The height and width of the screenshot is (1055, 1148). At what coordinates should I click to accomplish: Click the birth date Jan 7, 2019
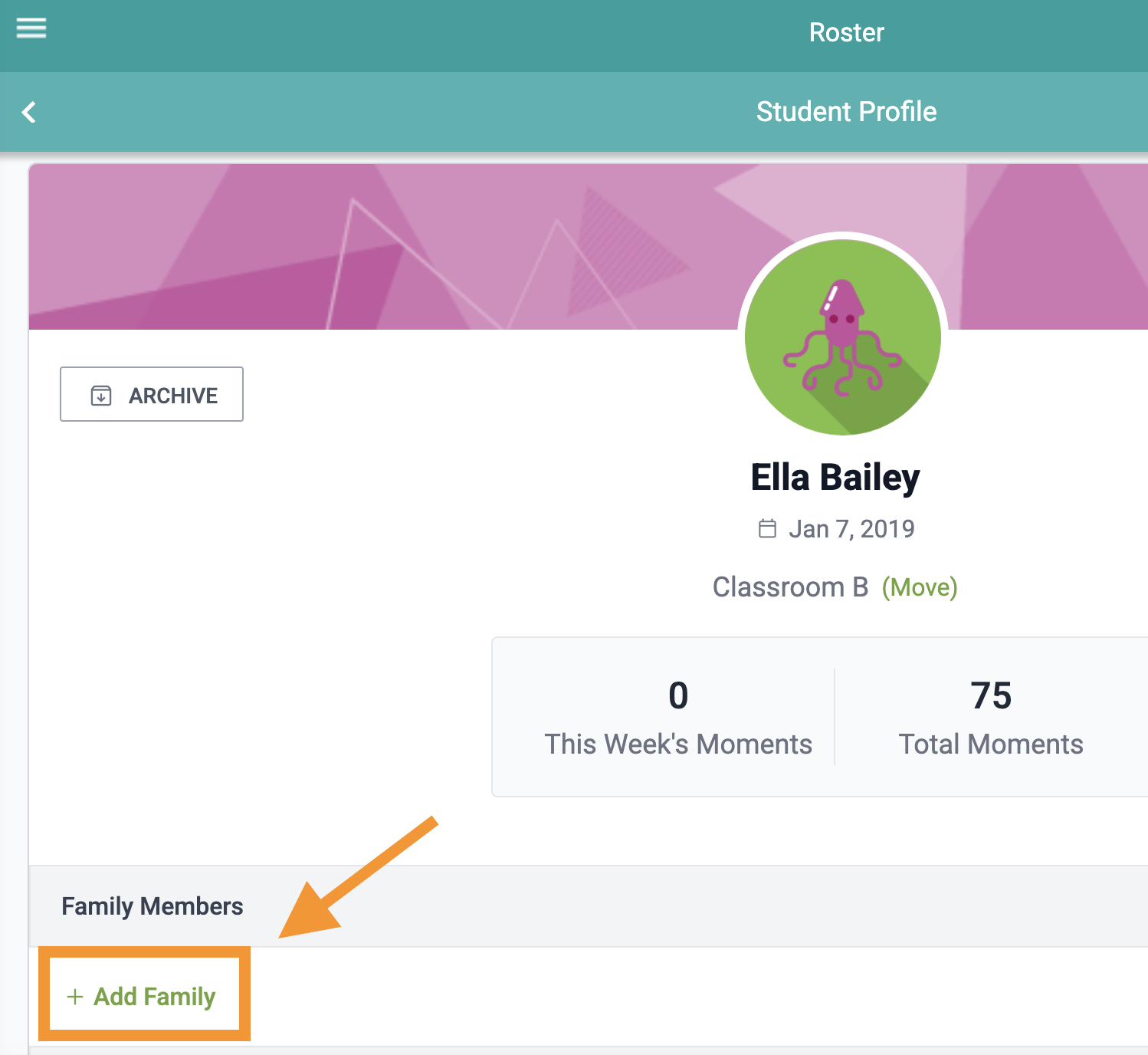pos(851,529)
